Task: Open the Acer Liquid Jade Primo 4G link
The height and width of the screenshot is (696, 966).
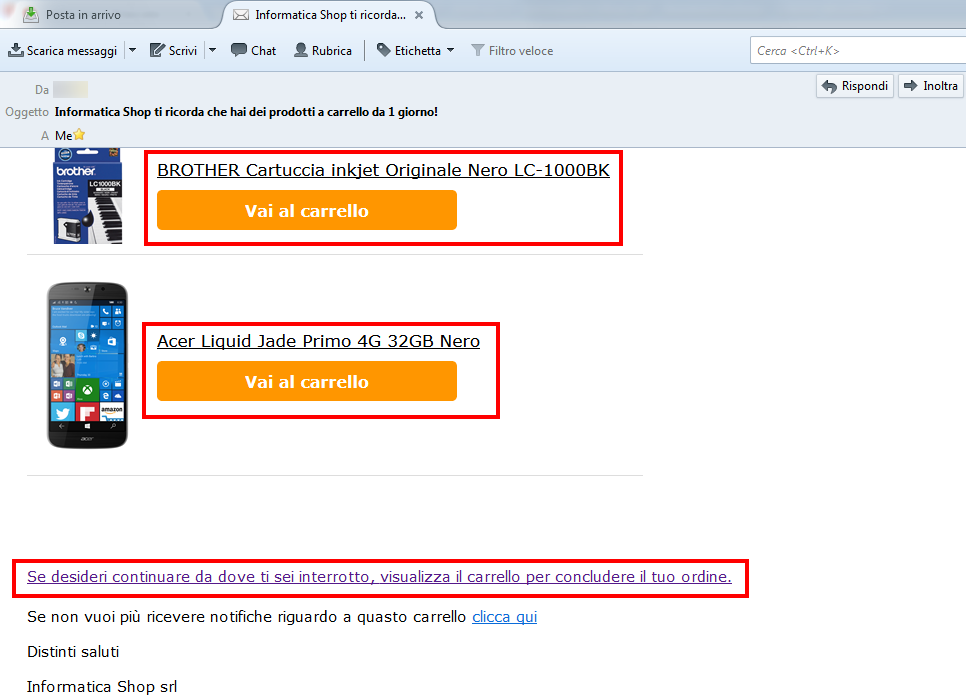Action: (x=319, y=341)
